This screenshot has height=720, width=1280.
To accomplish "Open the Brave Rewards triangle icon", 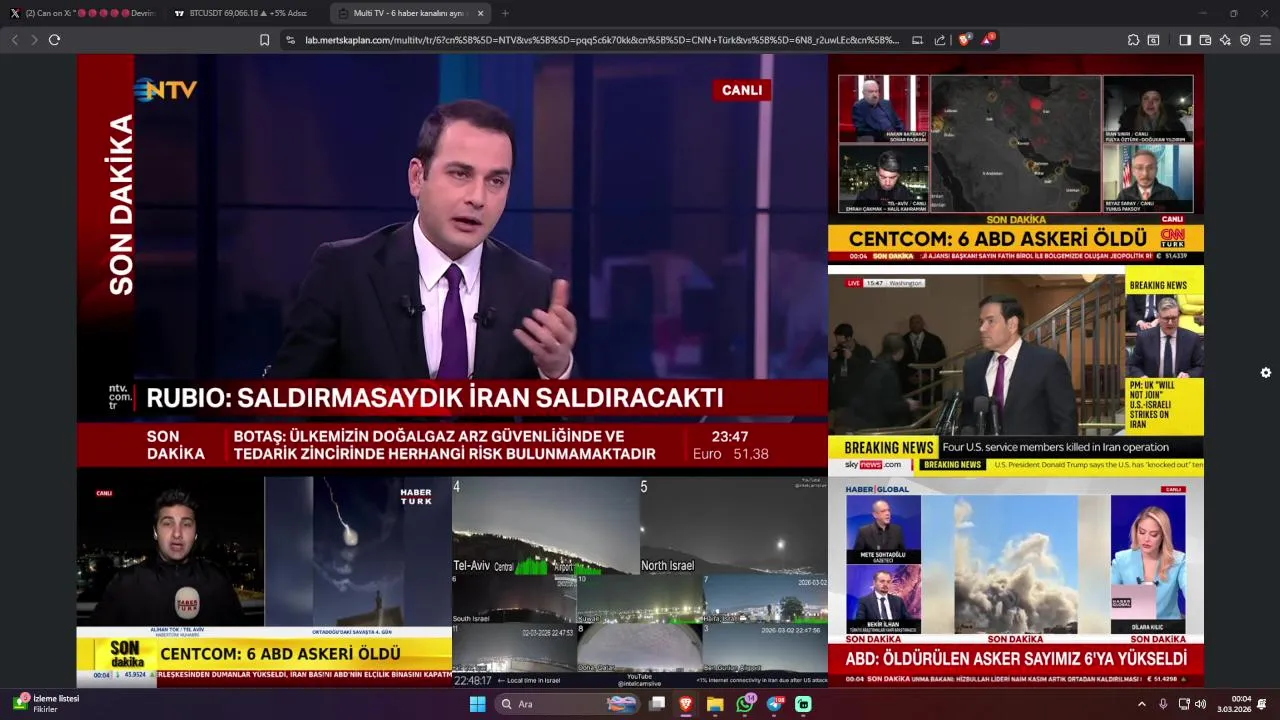I will coord(987,40).
